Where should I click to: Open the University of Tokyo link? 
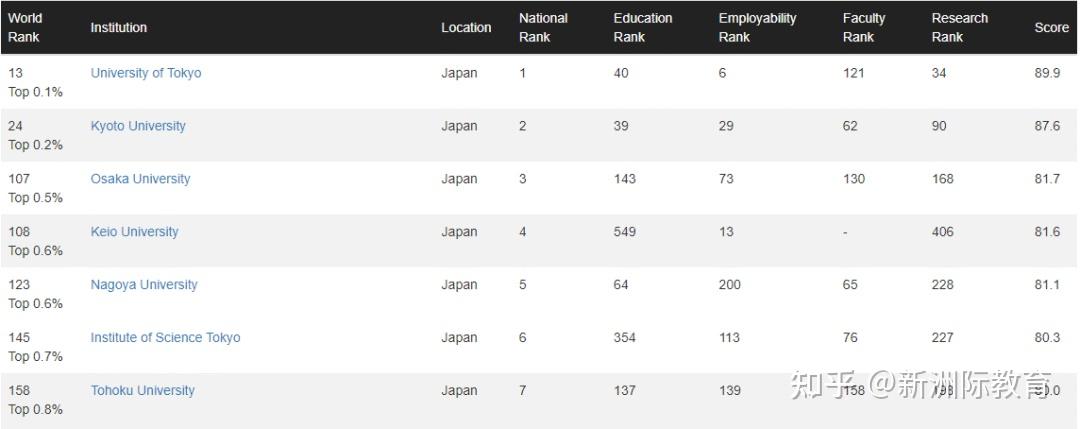click(x=146, y=73)
